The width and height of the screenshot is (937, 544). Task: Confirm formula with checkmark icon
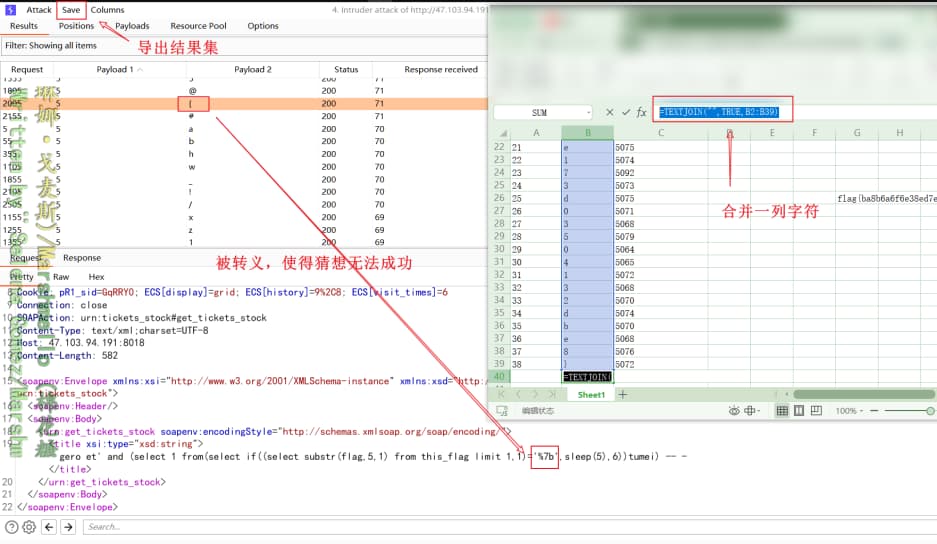(626, 112)
